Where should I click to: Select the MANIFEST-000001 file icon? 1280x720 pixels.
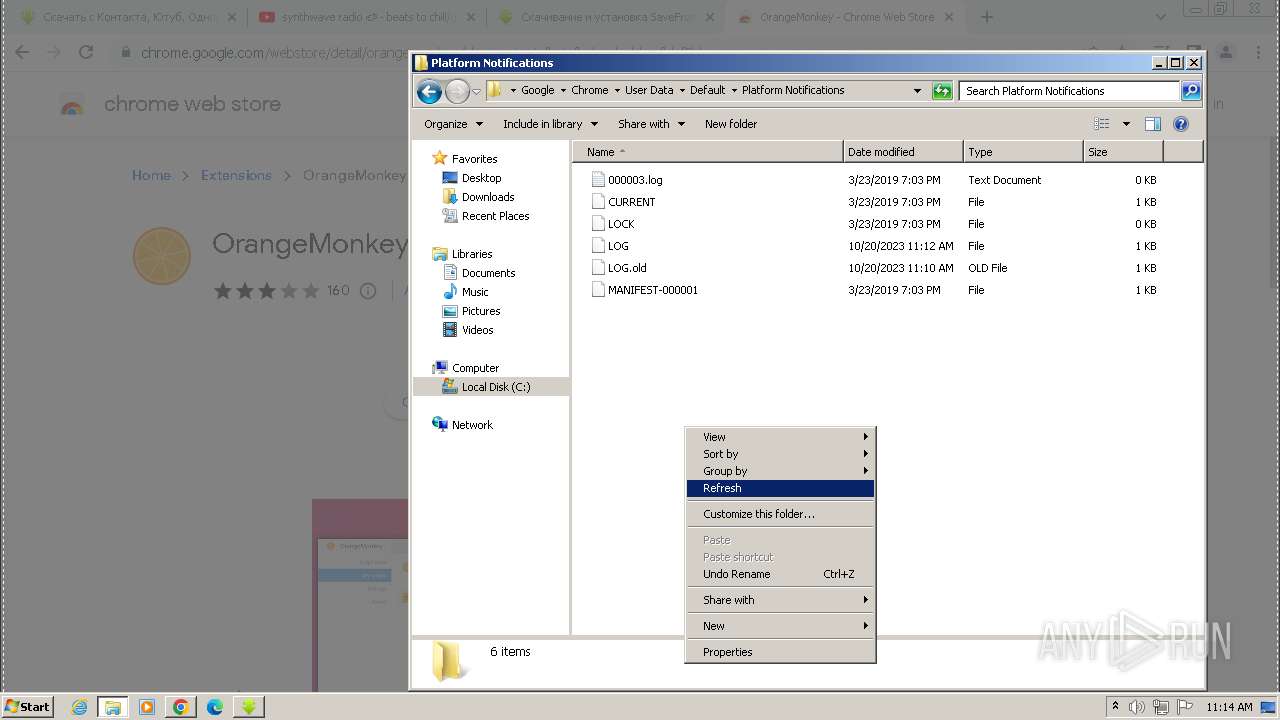598,290
